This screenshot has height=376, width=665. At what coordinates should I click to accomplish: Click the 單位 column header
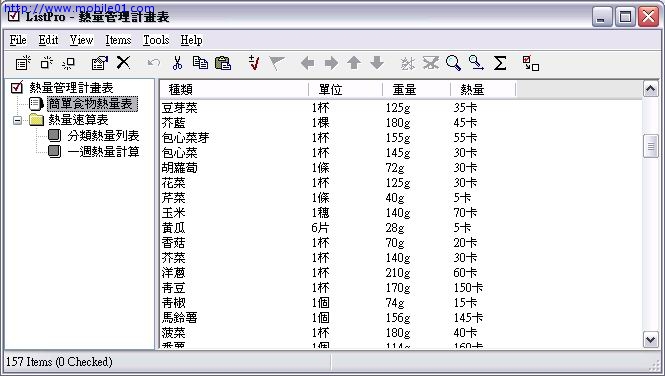tap(346, 89)
